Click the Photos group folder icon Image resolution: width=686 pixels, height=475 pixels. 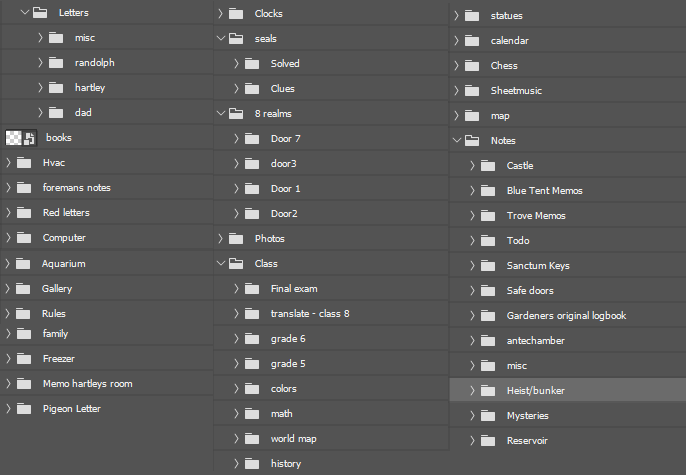pyautogui.click(x=236, y=239)
